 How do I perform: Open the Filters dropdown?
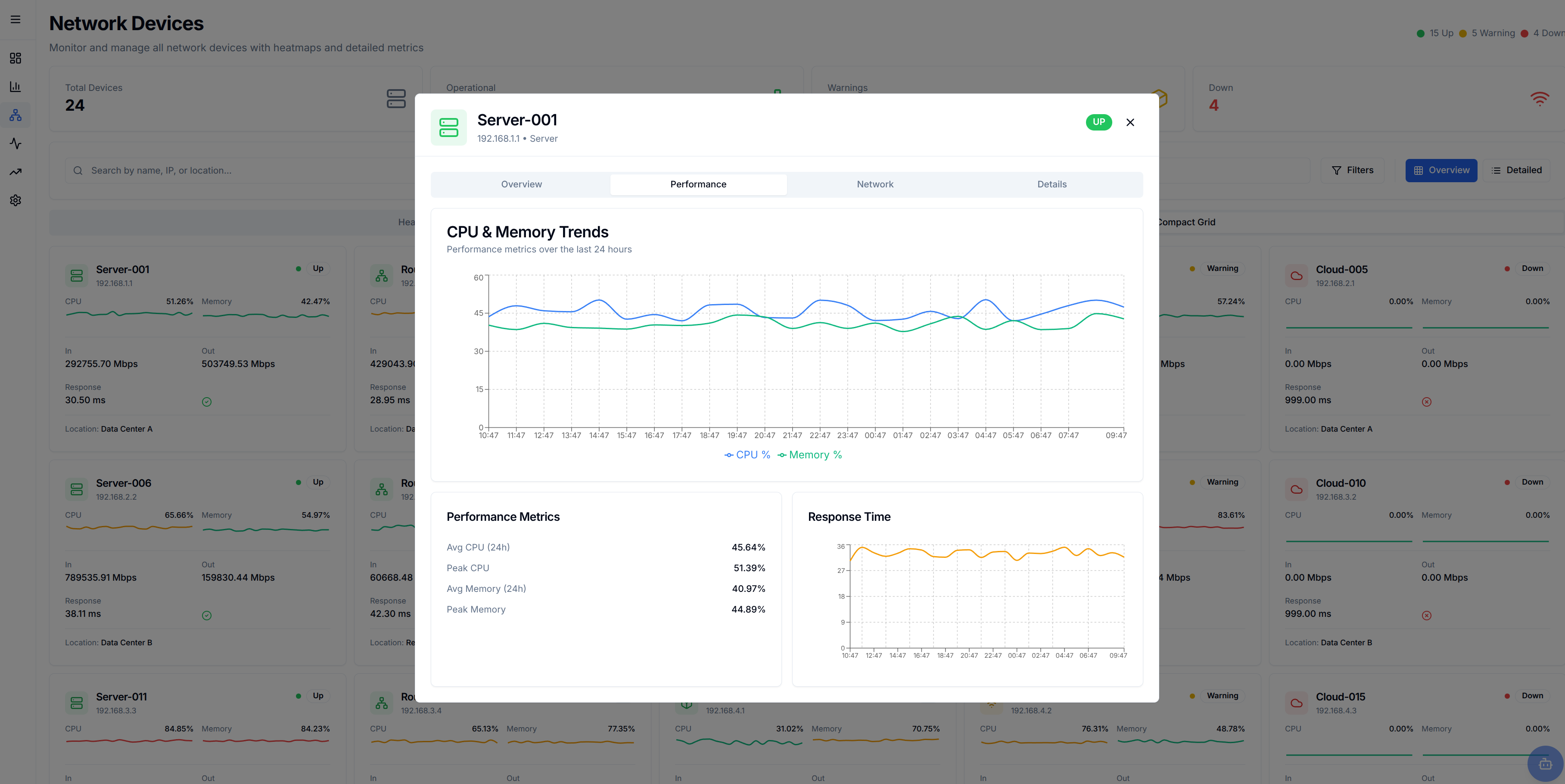click(1352, 170)
